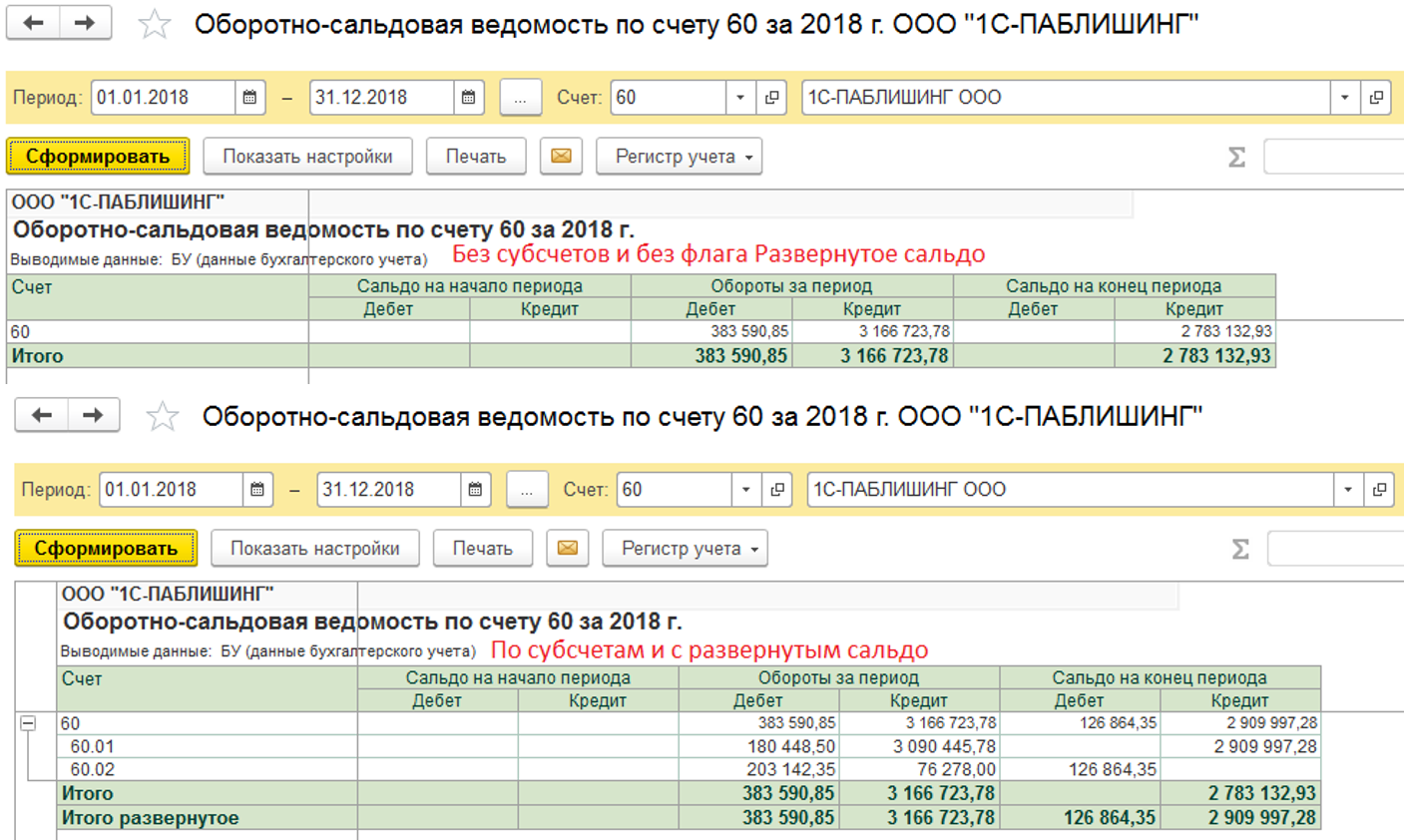This screenshot has height=840, width=1404.
Task: Open Регистр учета dropdown in upper report
Action: click(x=680, y=157)
